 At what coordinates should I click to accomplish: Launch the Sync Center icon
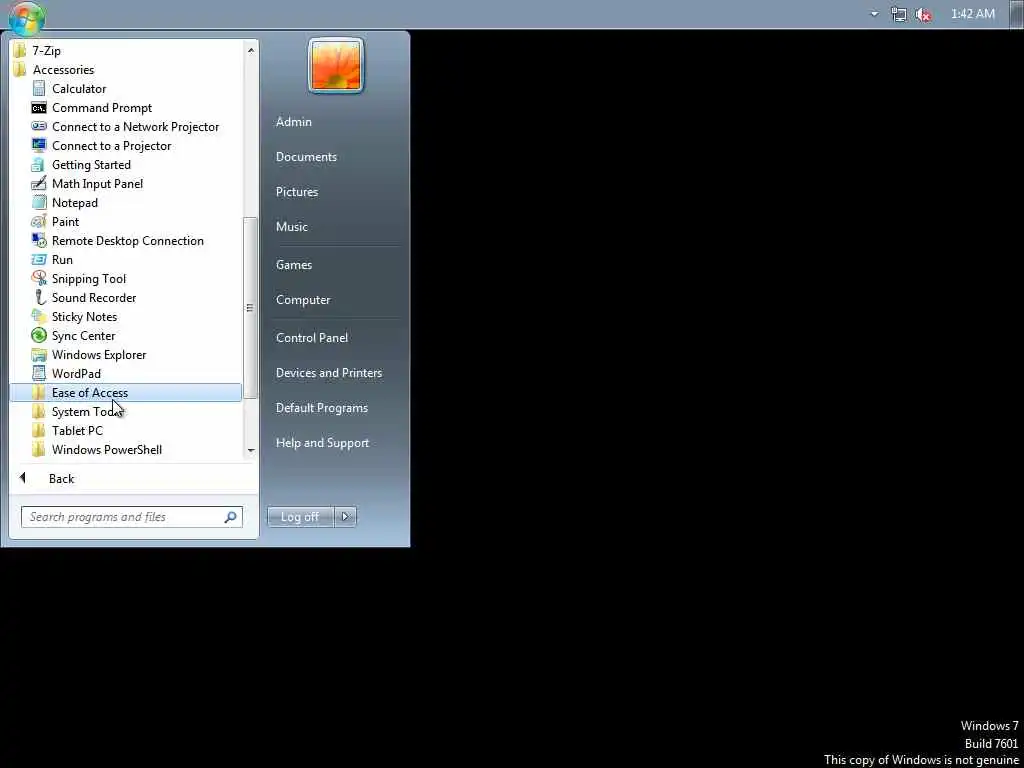(x=39, y=336)
